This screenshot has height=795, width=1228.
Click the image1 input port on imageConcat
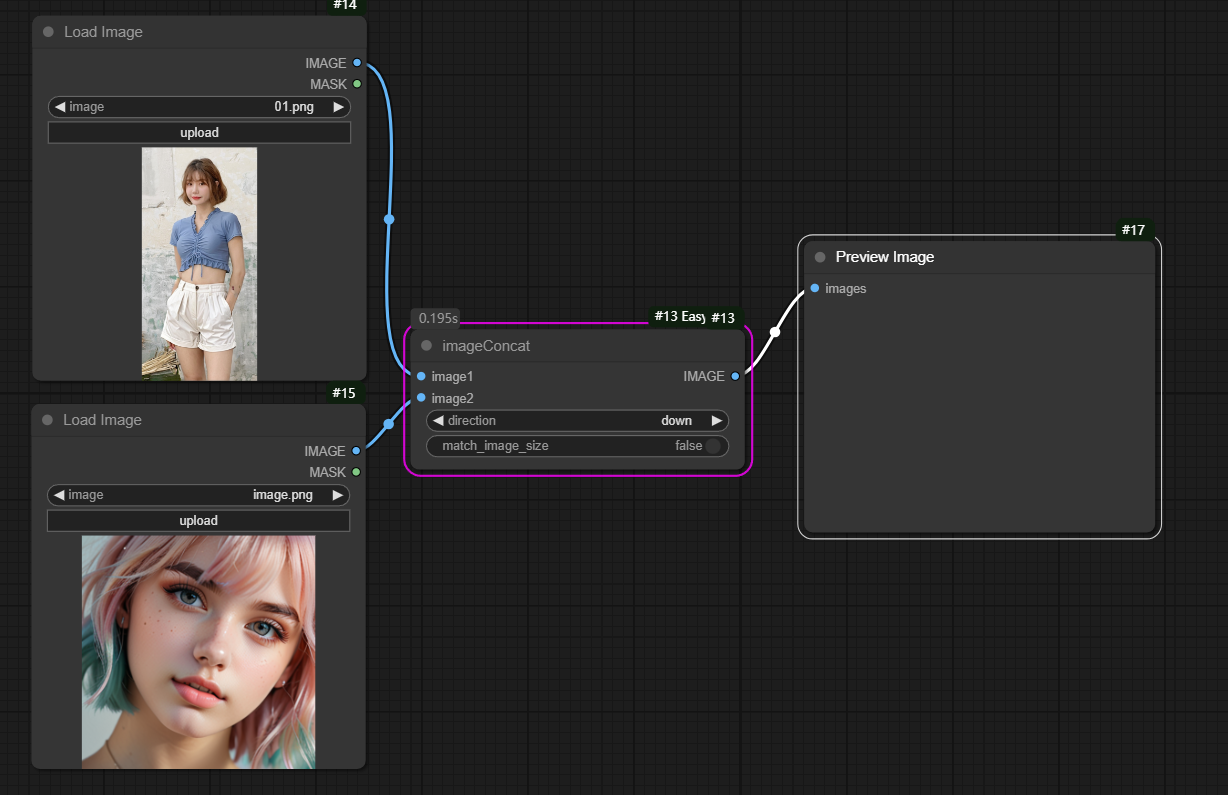pyautogui.click(x=421, y=376)
